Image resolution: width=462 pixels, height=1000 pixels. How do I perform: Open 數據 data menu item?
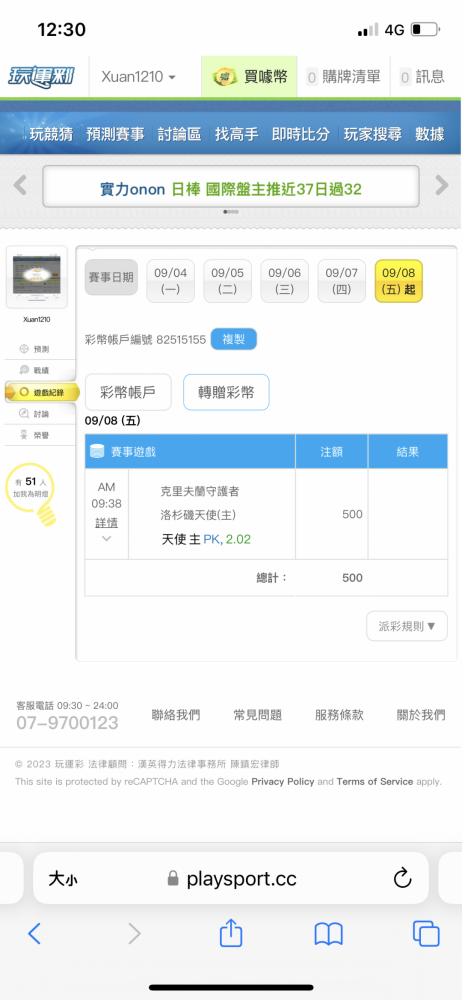tap(429, 135)
